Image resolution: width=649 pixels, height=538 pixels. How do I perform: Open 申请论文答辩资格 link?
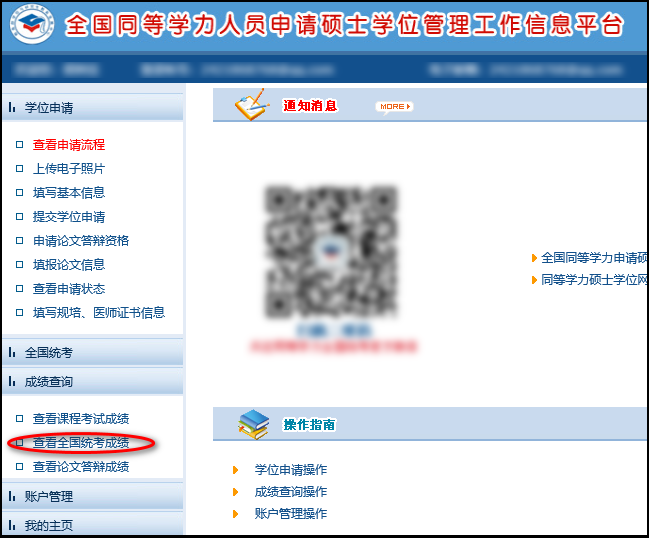(81, 241)
